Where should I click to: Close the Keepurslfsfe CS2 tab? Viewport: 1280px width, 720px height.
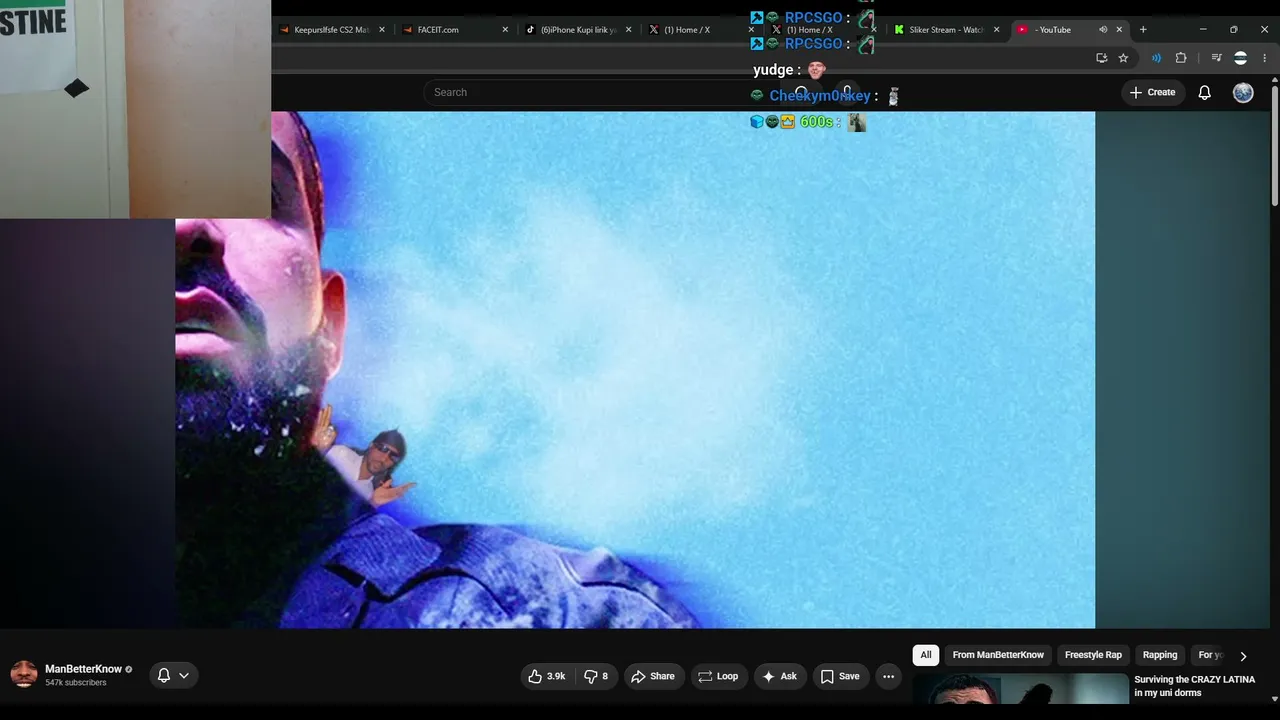pos(382,30)
